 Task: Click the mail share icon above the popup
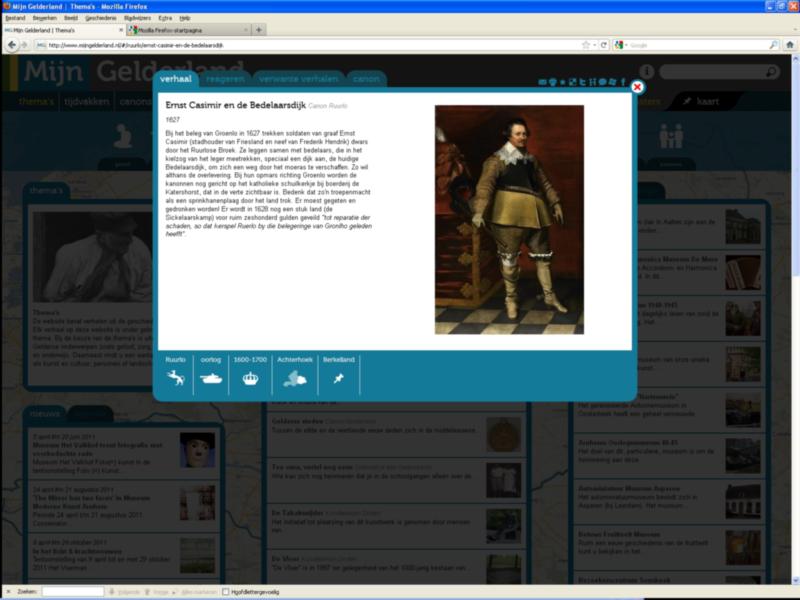tap(542, 82)
